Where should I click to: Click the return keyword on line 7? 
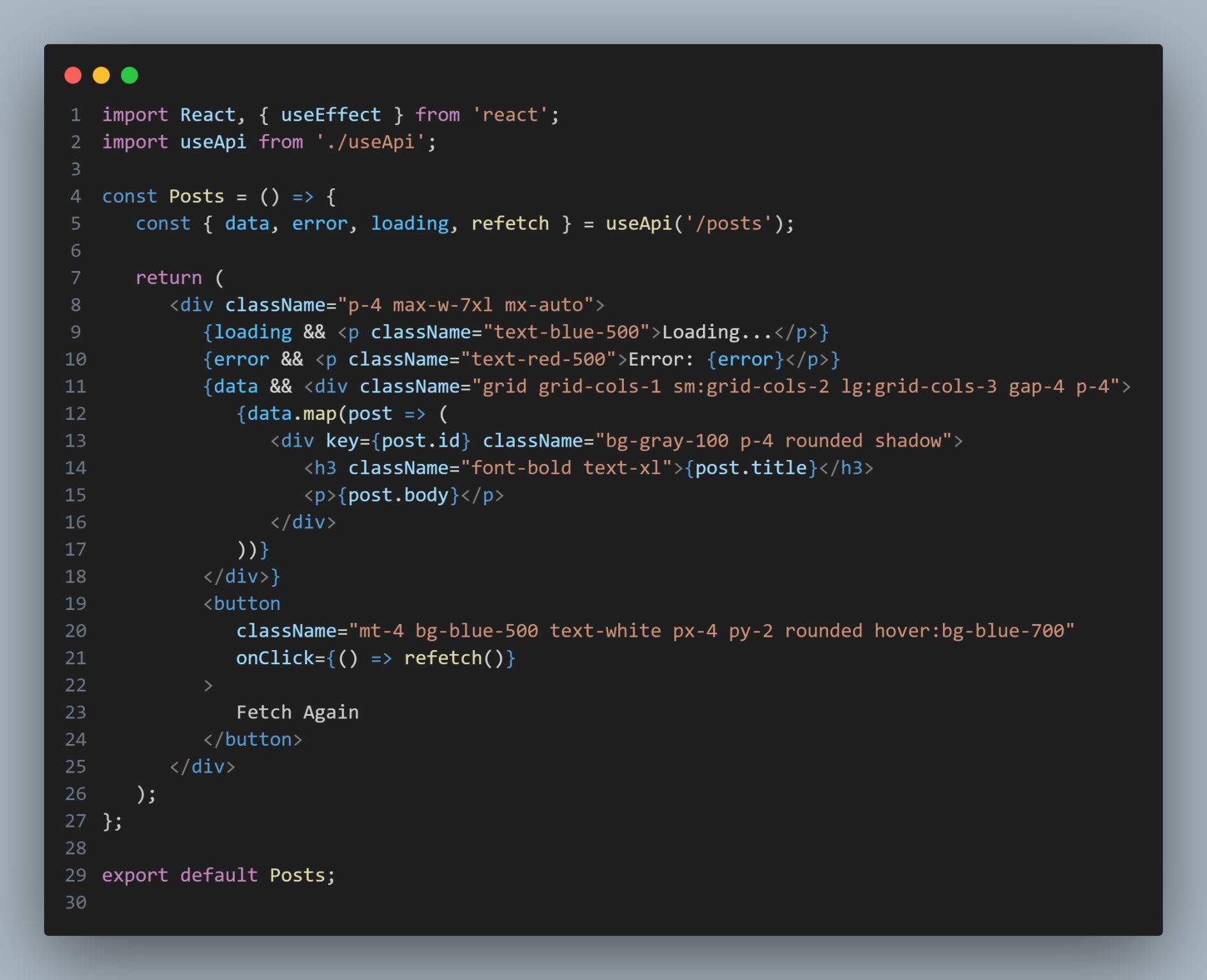click(168, 278)
